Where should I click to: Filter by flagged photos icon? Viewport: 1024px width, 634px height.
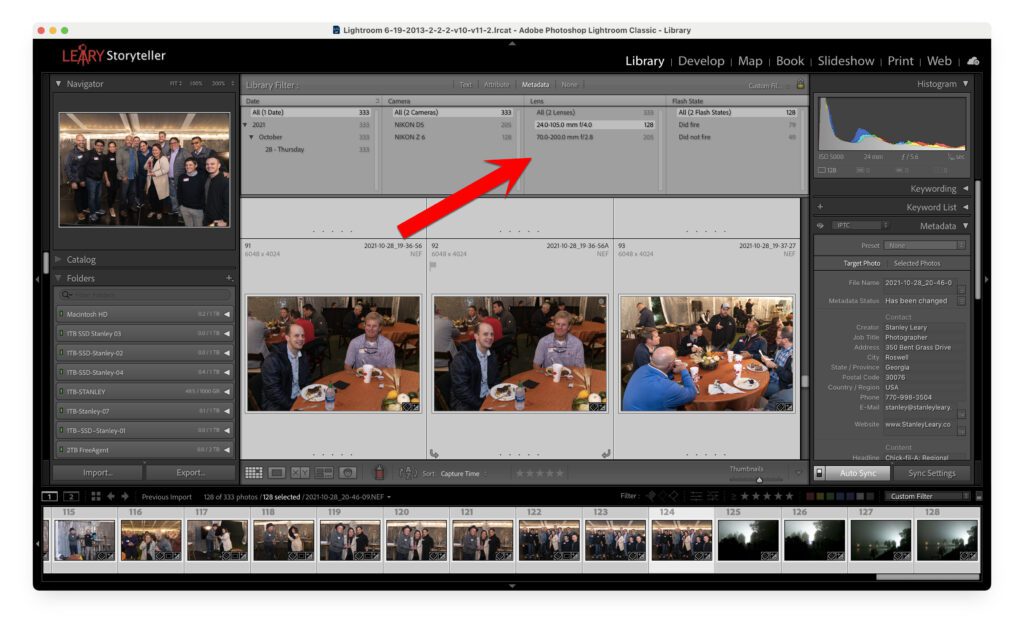coord(650,496)
